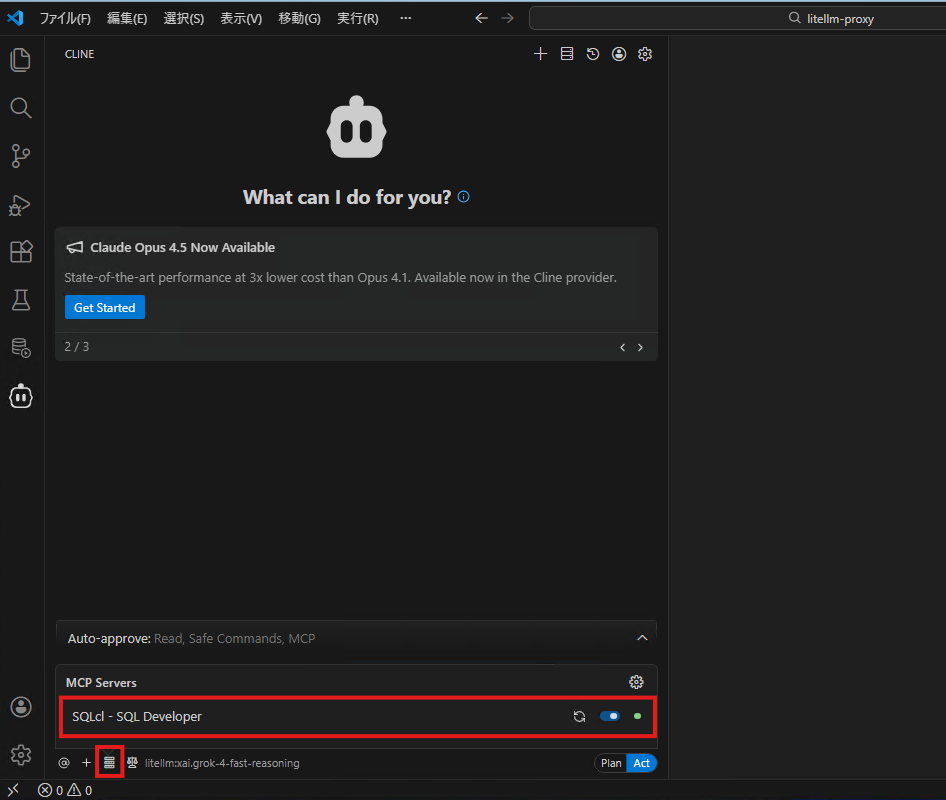Screen dimensions: 946x800
Task: Open the 実行(R) menu
Action: (358, 19)
